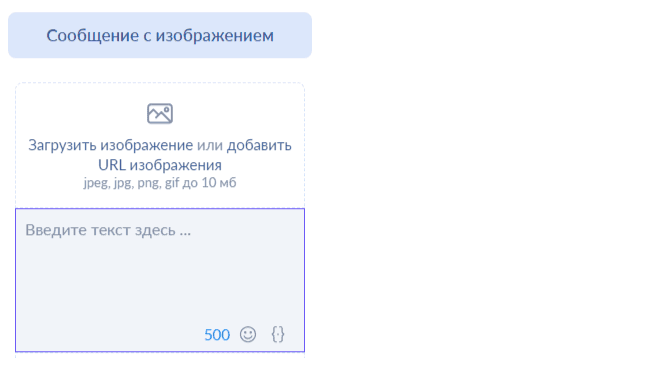This screenshot has width=649, height=369.
Task: Select the «URL изображения» link line
Action: coord(160,165)
